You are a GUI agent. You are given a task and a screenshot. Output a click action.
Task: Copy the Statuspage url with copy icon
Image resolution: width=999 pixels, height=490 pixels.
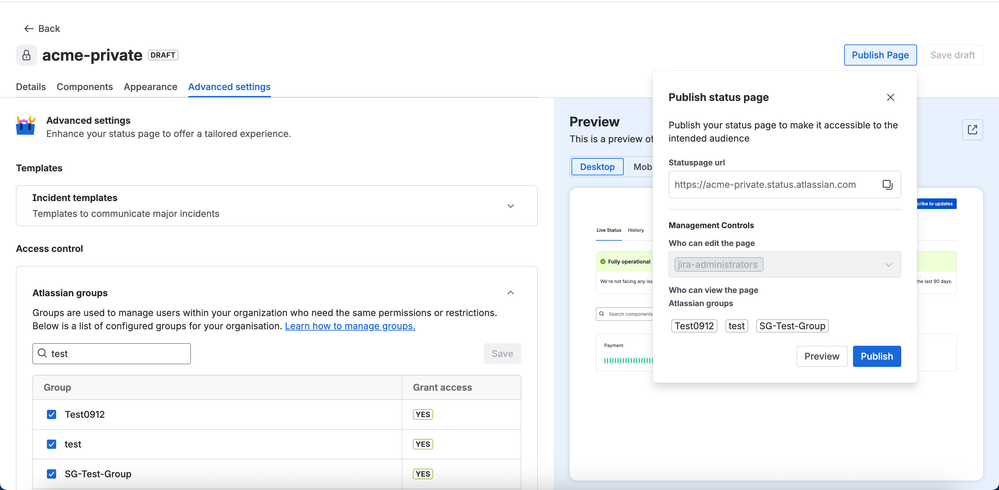(888, 185)
